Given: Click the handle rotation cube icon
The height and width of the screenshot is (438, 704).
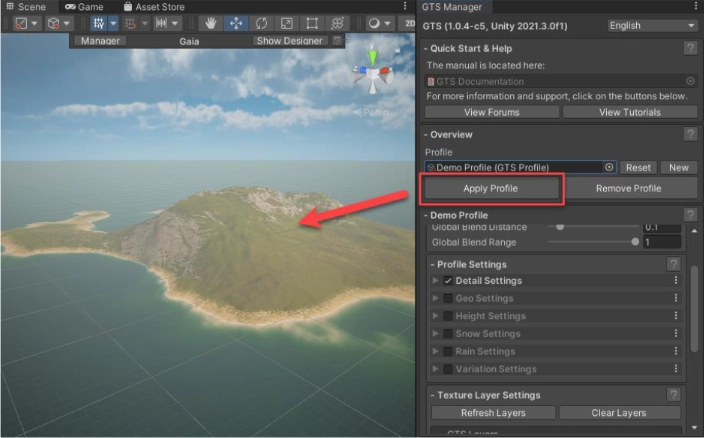Looking at the screenshot, I should [53, 23].
